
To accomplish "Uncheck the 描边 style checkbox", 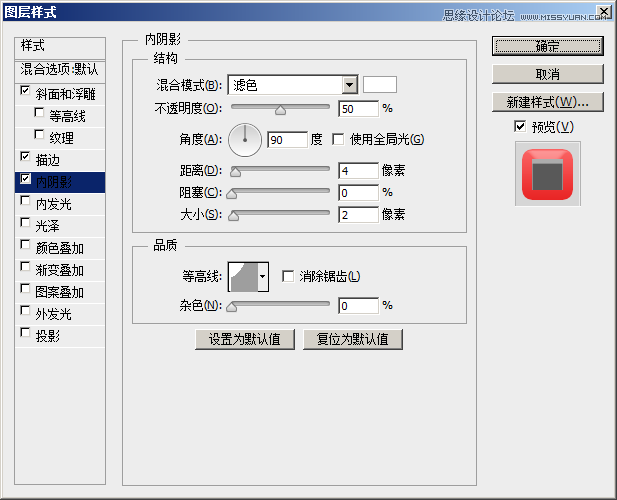I will tap(25, 157).
